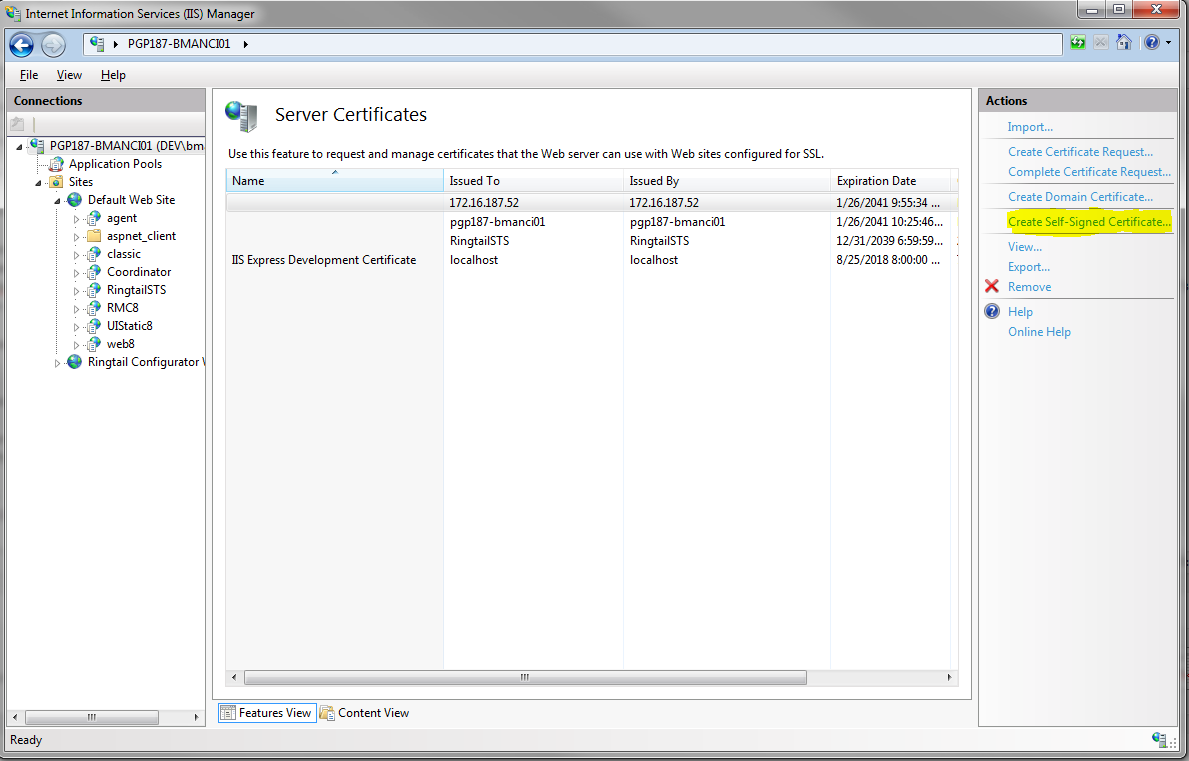The width and height of the screenshot is (1189, 761).
Task: Click the Connections pane horizontal scrollbar thumb
Action: click(92, 717)
